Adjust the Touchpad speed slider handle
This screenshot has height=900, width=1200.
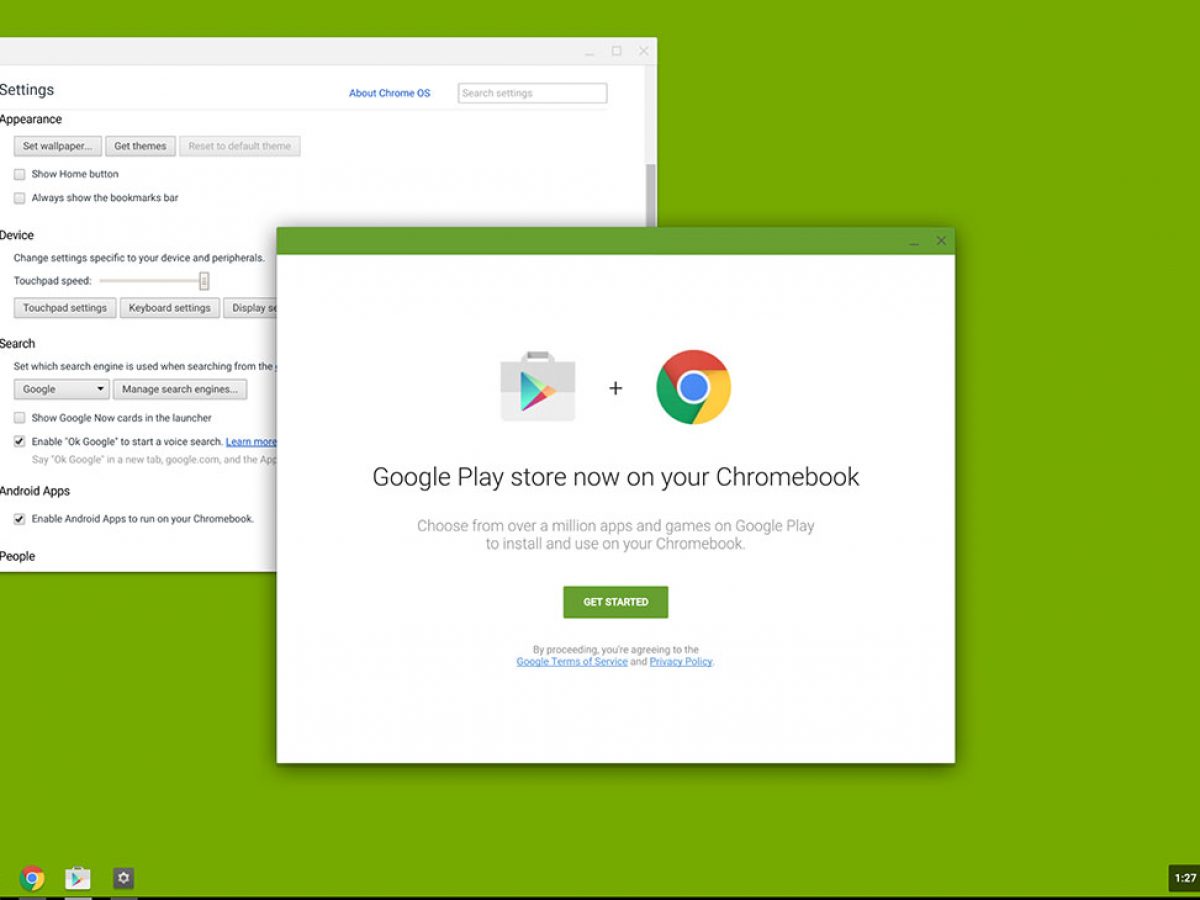204,281
